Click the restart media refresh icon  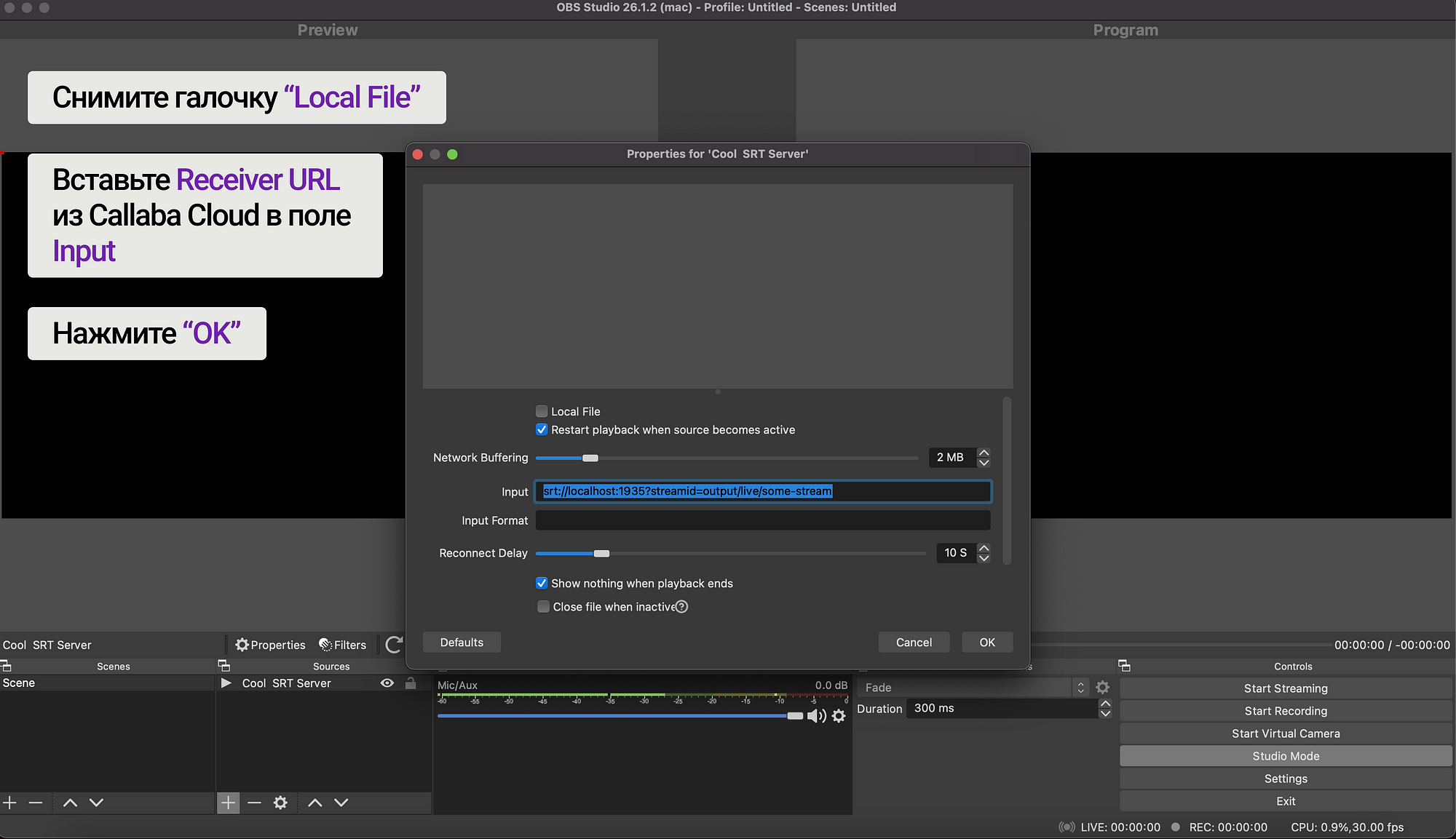coord(394,645)
